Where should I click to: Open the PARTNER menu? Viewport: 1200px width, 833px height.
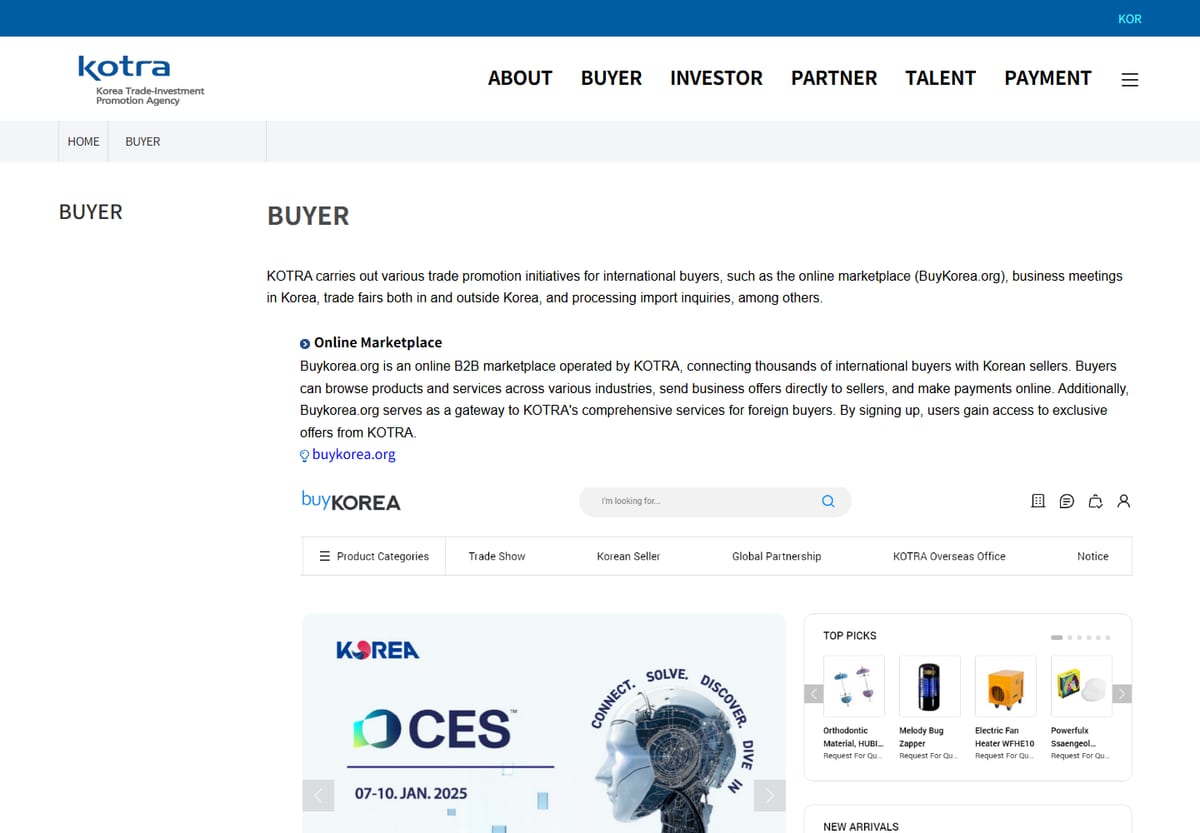(x=834, y=78)
